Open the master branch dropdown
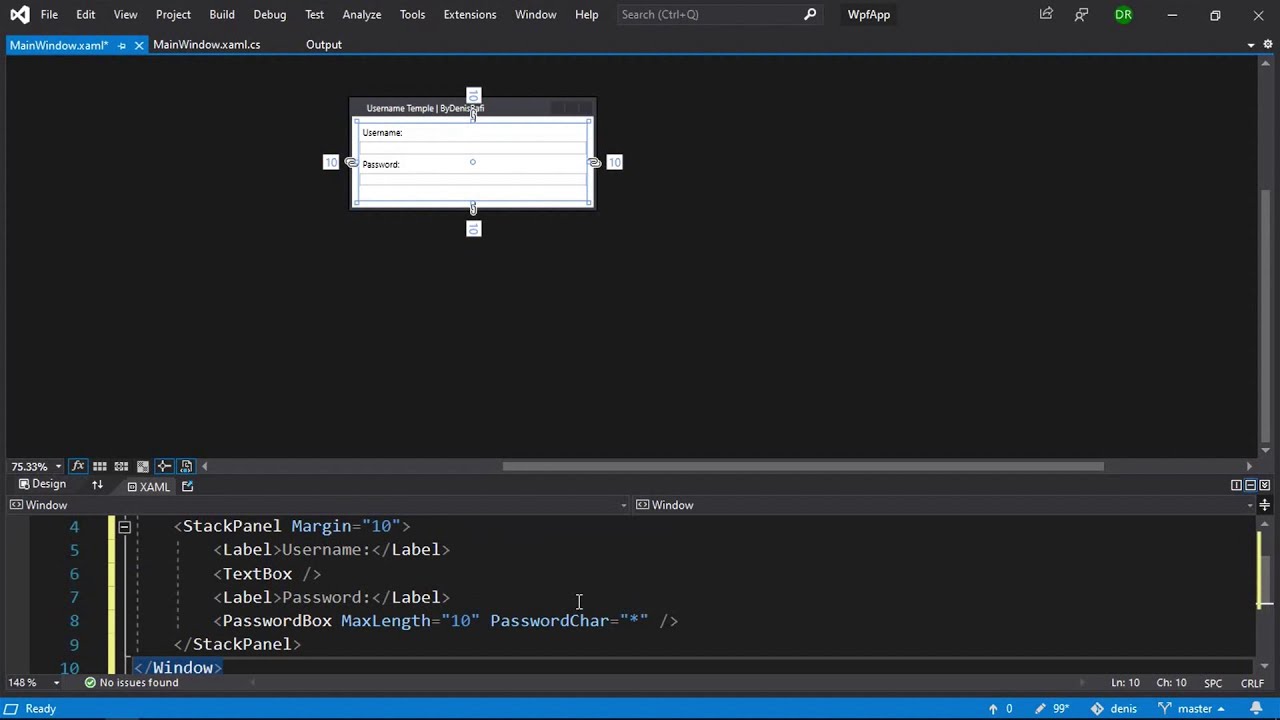Viewport: 1280px width, 720px height. pos(1191,709)
